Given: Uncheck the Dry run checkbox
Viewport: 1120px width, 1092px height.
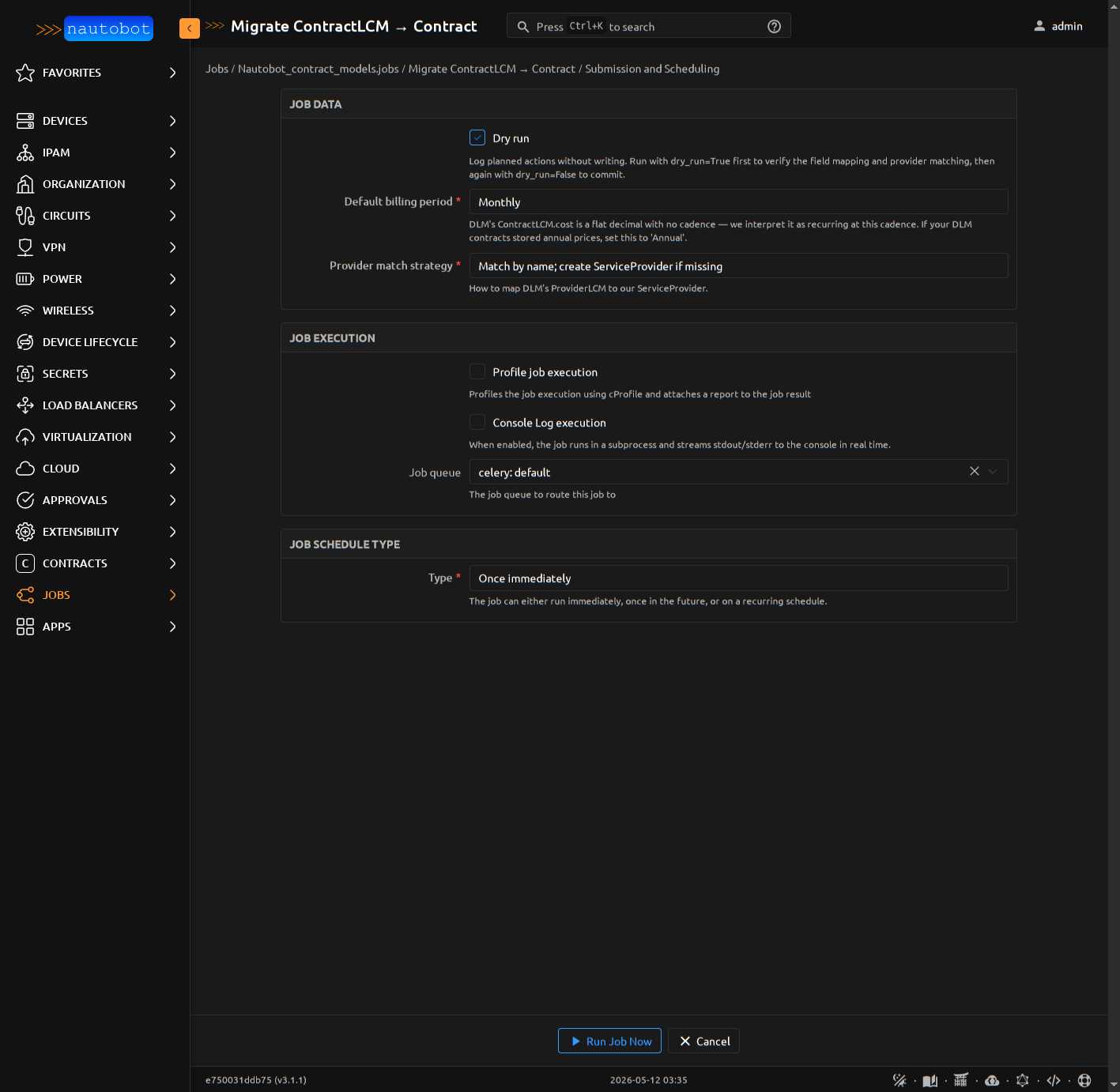Looking at the screenshot, I should 477,137.
